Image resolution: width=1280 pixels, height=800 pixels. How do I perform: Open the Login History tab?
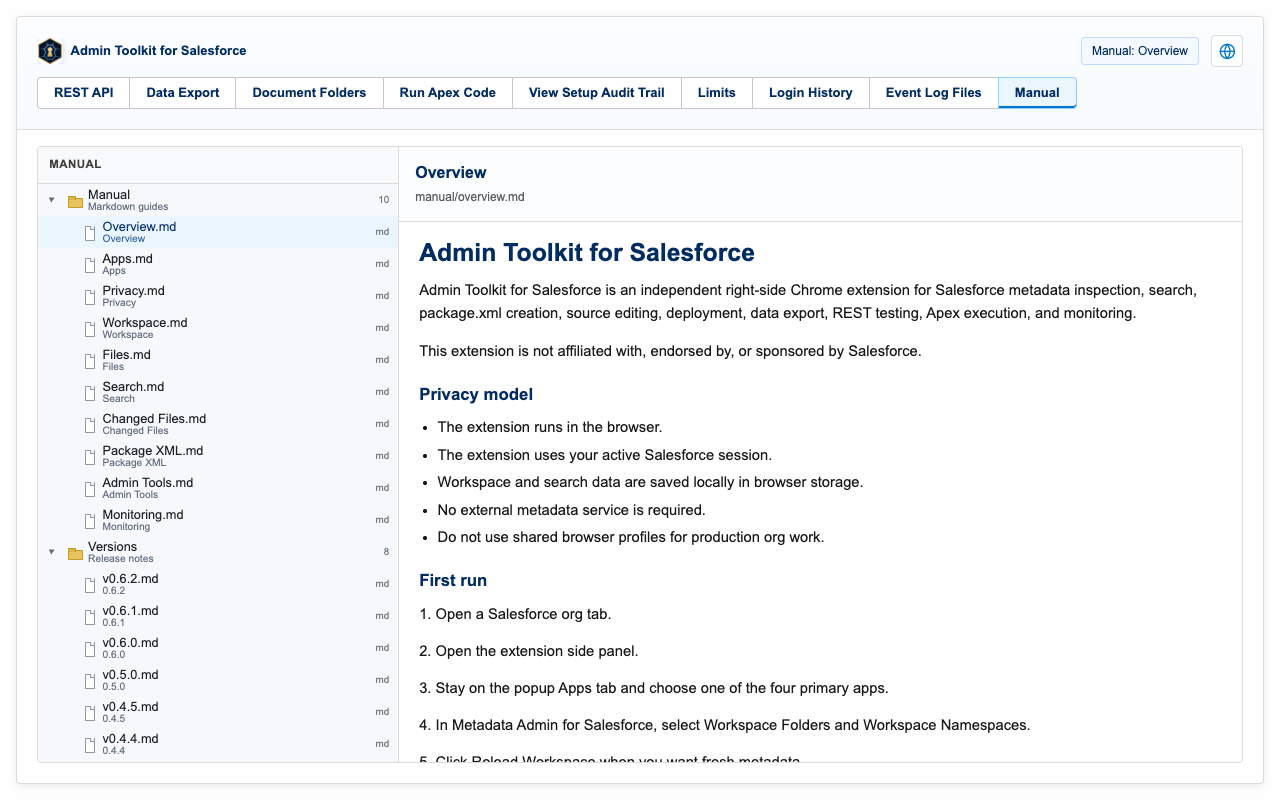pos(811,93)
